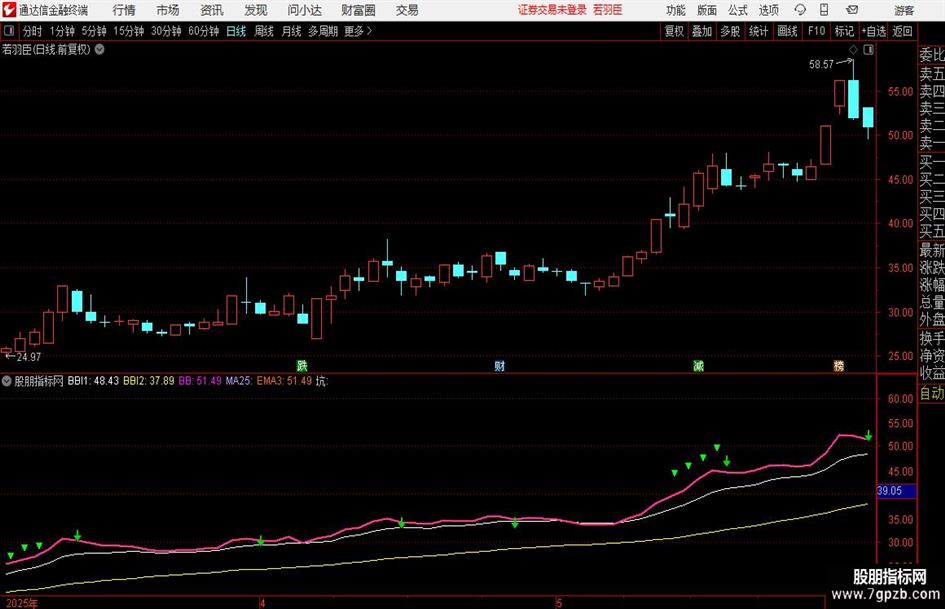Click the EMA3: 51.49 indicator value
The width and height of the screenshot is (945, 609).
pos(284,381)
